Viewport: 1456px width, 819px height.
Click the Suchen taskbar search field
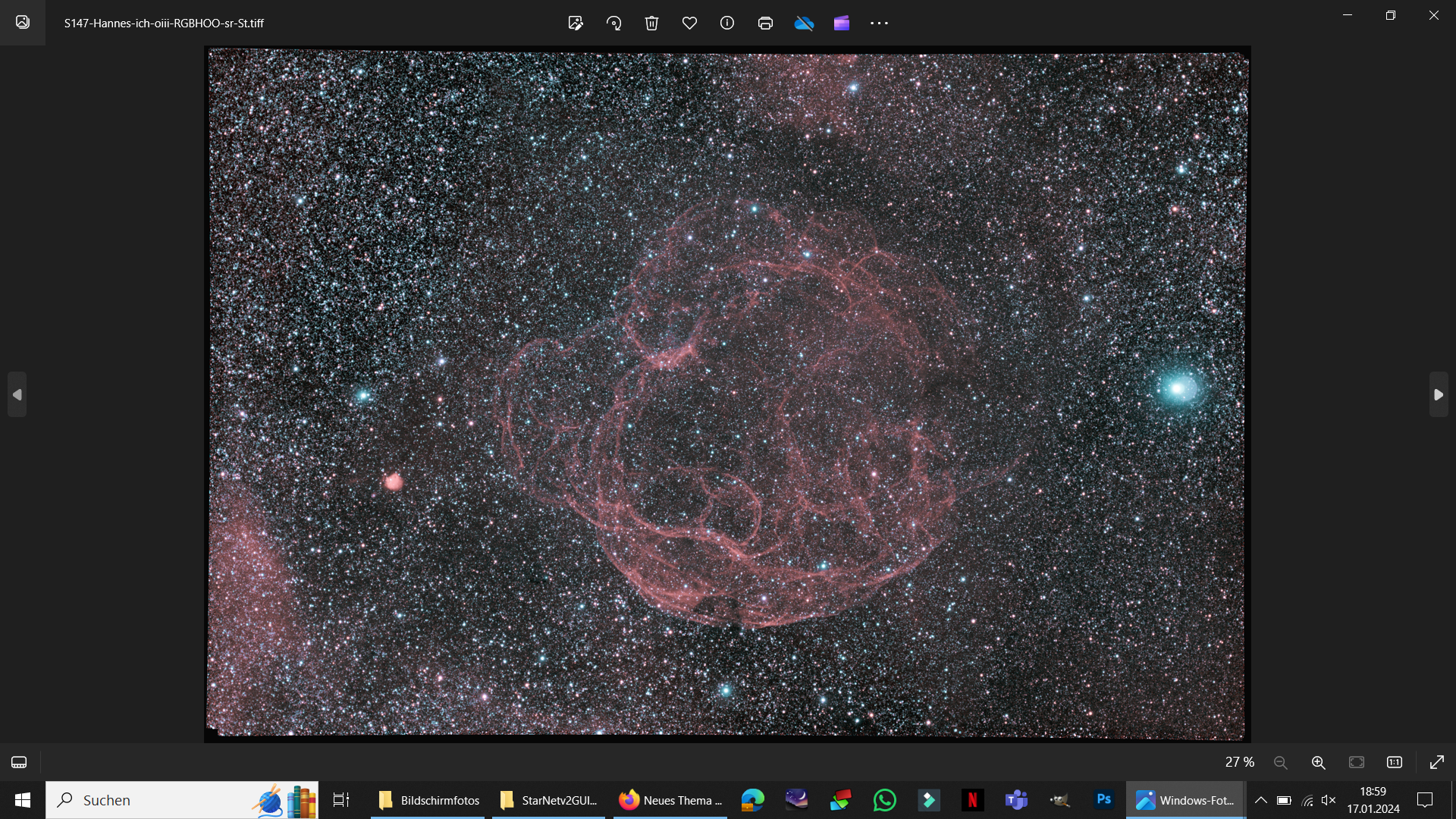point(182,800)
